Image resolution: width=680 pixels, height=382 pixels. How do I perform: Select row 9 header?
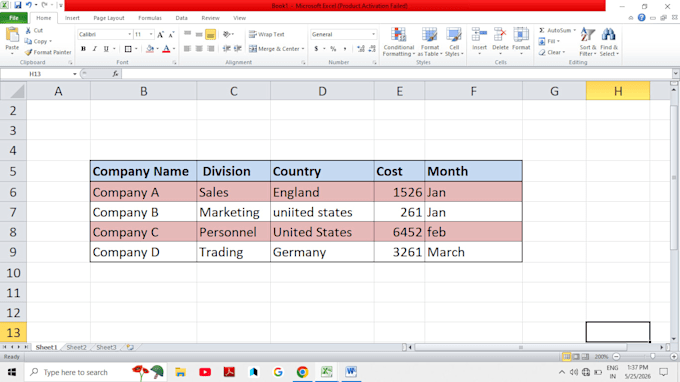click(x=13, y=252)
